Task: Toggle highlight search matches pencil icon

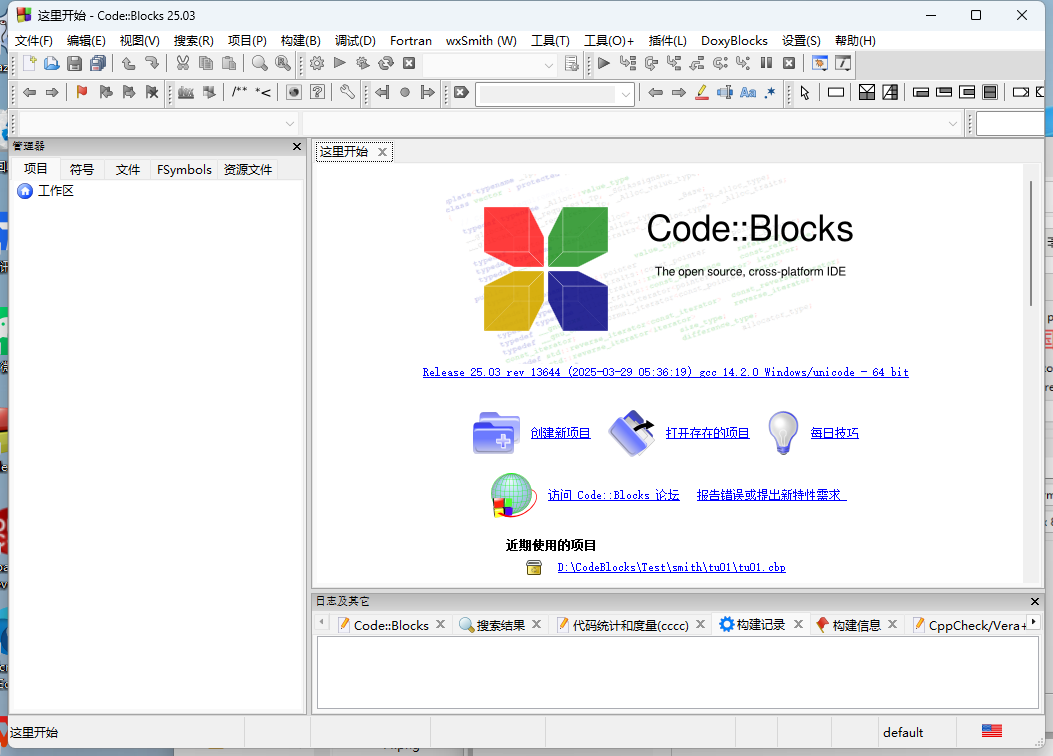Action: tap(702, 93)
